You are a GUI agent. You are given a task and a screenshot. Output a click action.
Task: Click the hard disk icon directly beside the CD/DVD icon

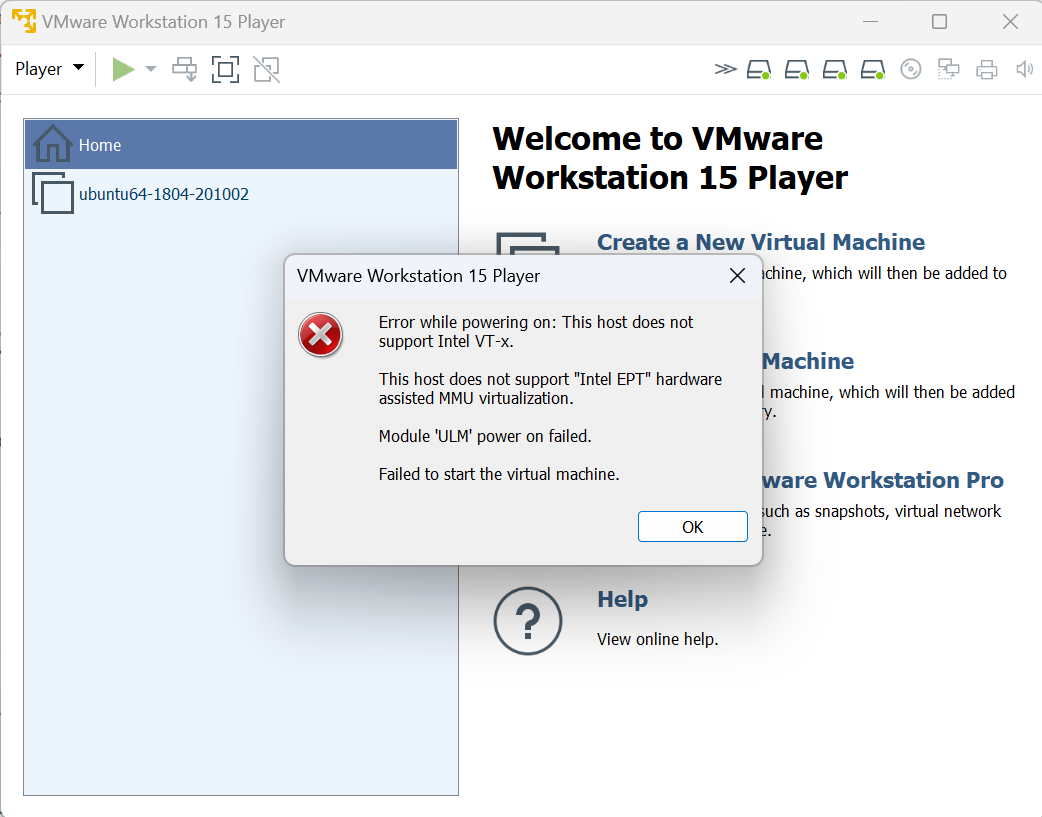point(873,69)
